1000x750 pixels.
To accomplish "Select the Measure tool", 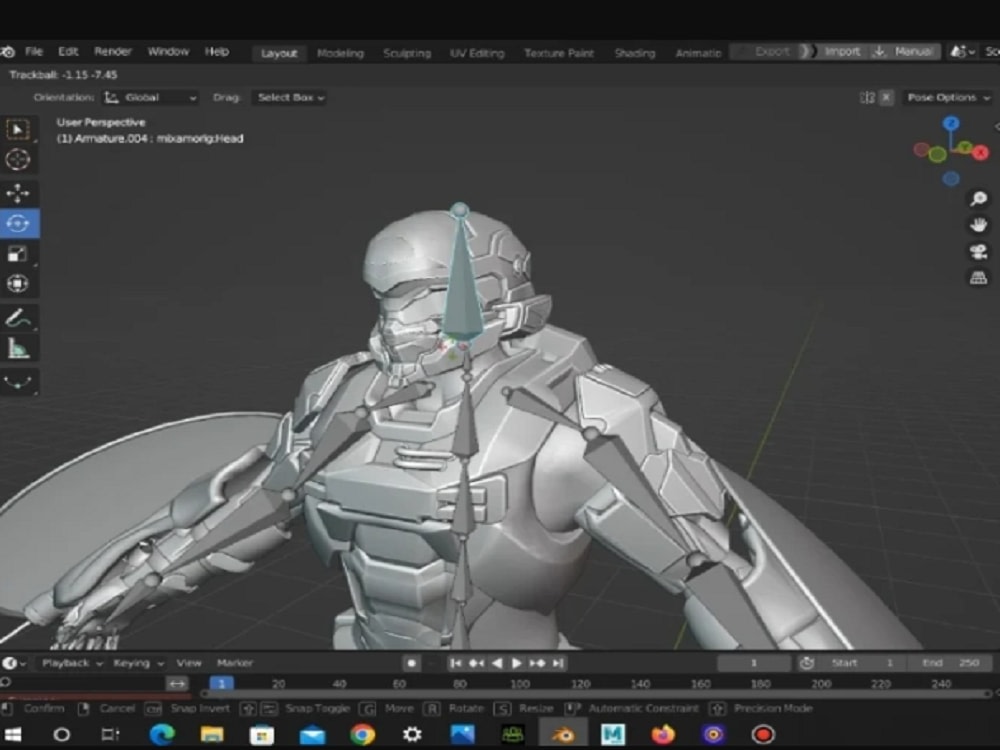I will point(16,349).
